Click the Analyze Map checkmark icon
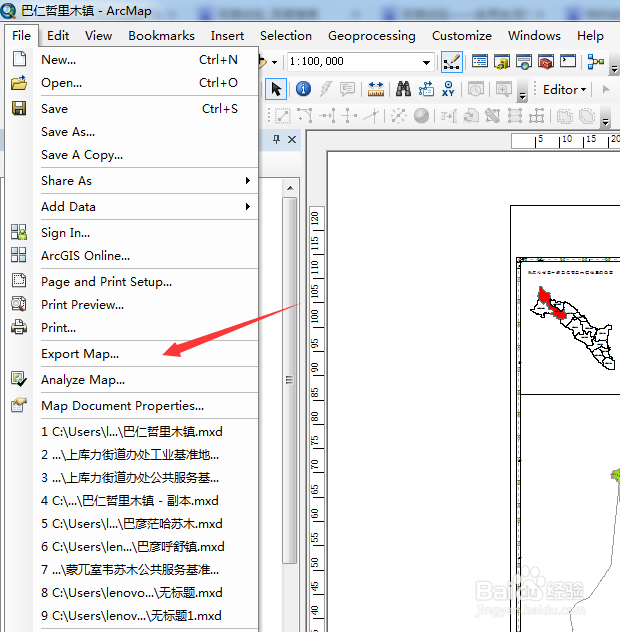This screenshot has height=632, width=620. pos(19,379)
